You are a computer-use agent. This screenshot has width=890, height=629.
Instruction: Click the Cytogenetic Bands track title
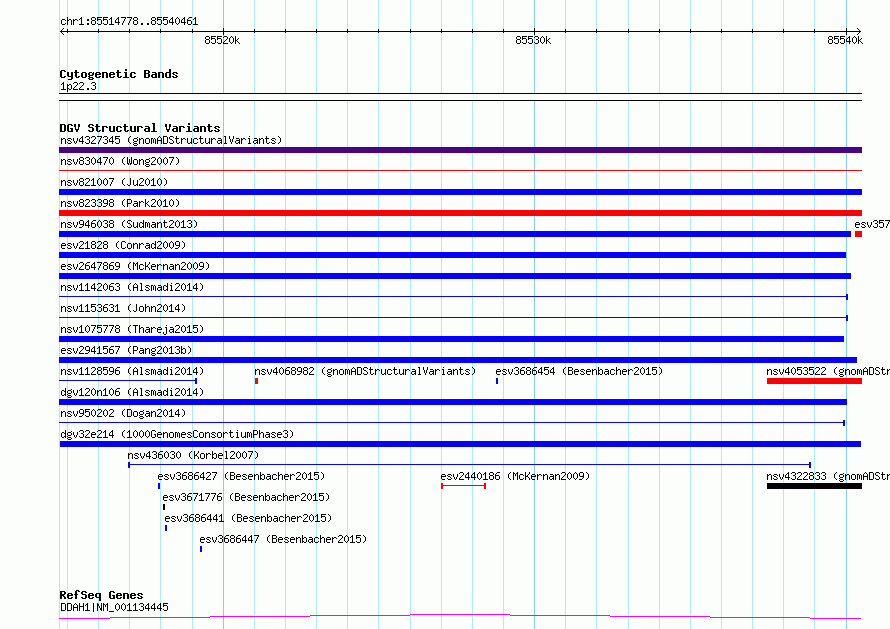(119, 74)
